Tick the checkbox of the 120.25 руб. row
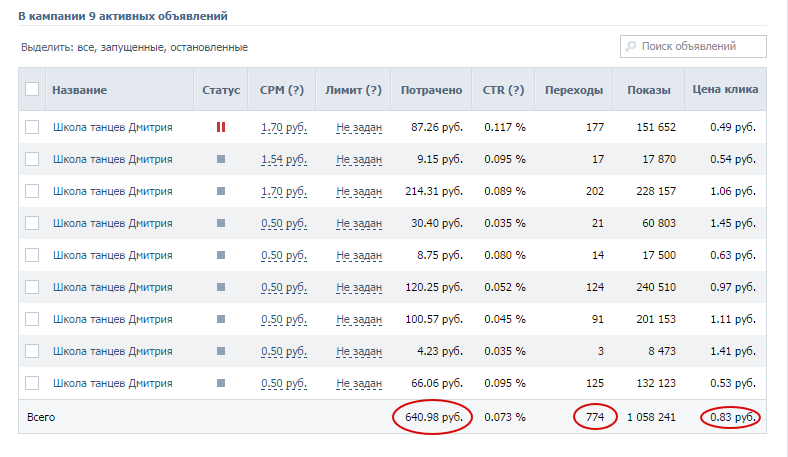Image resolution: width=788 pixels, height=457 pixels. pyautogui.click(x=32, y=287)
